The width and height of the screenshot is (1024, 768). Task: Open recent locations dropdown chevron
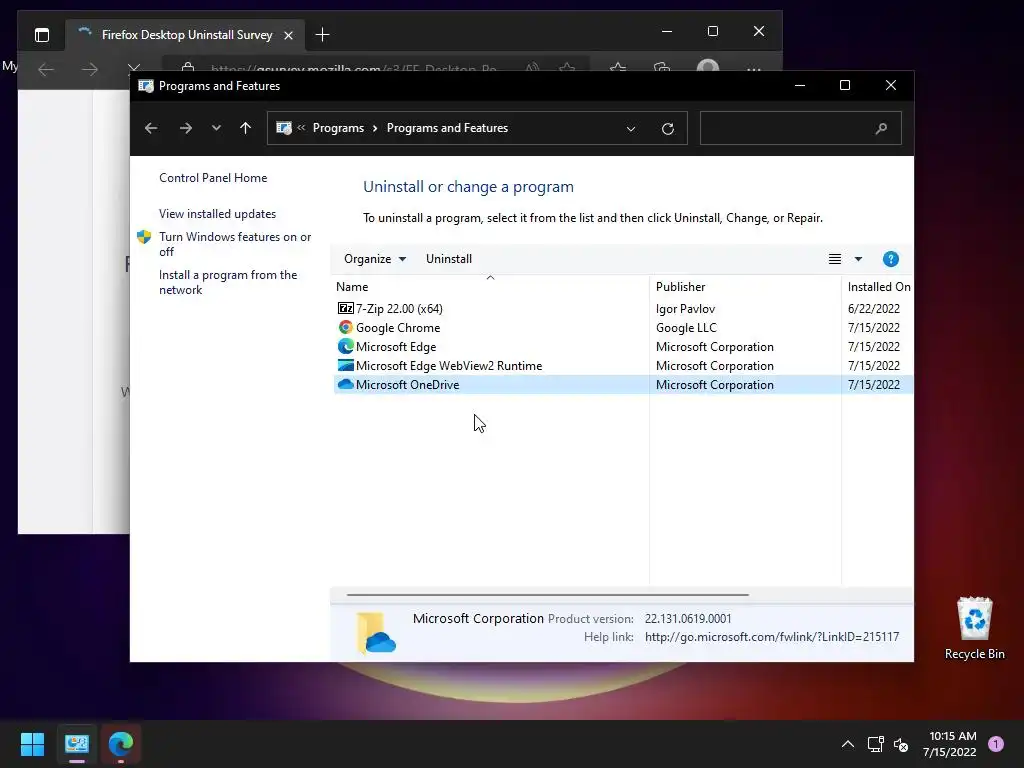[216, 128]
